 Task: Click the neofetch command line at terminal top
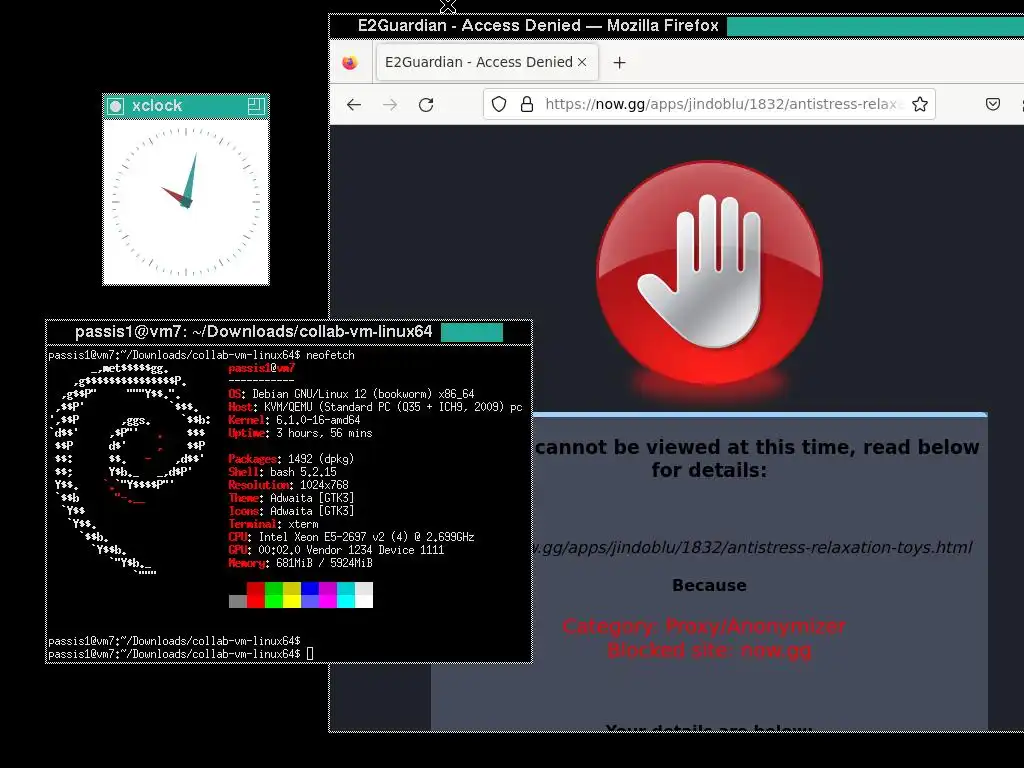(x=201, y=355)
